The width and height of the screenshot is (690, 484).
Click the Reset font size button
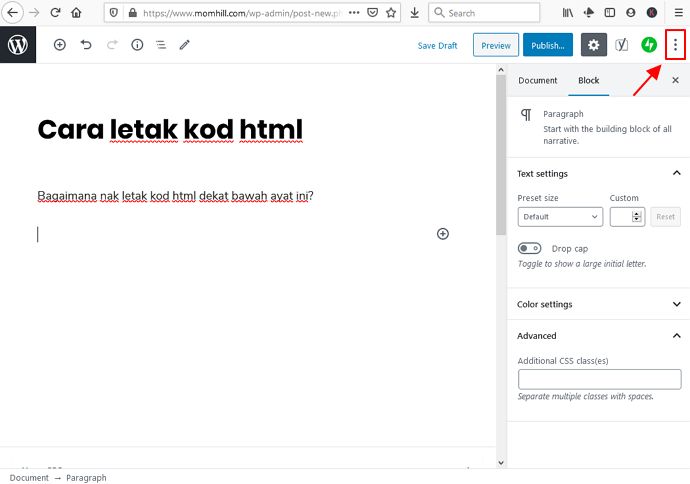point(665,216)
